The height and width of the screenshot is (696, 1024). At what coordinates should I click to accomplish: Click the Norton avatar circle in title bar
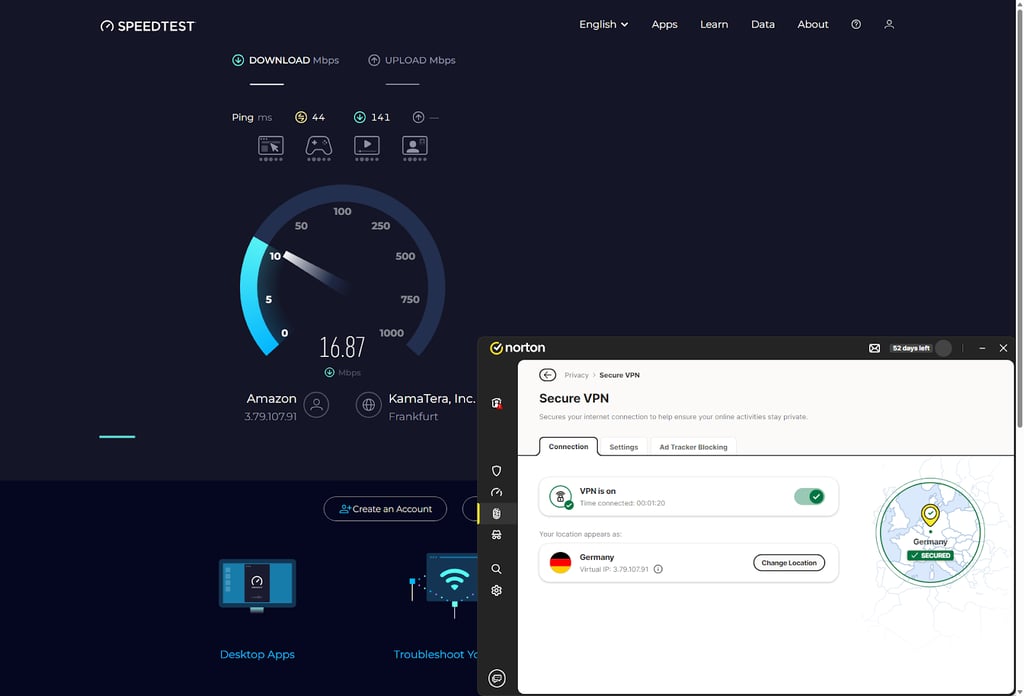pyautogui.click(x=943, y=348)
